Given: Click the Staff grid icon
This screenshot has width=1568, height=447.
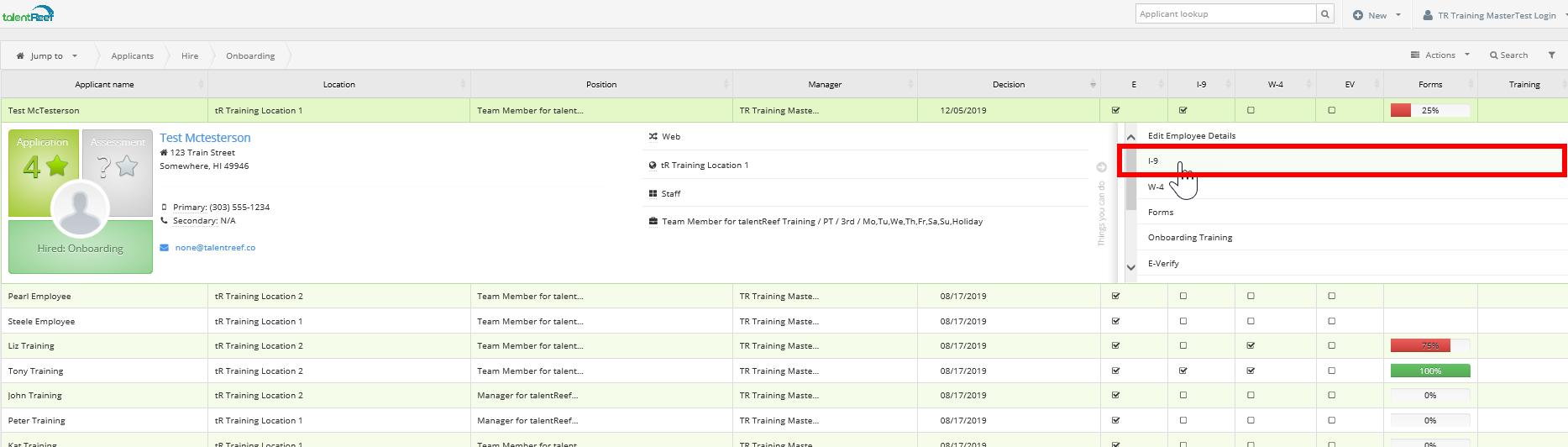Looking at the screenshot, I should pyautogui.click(x=653, y=193).
